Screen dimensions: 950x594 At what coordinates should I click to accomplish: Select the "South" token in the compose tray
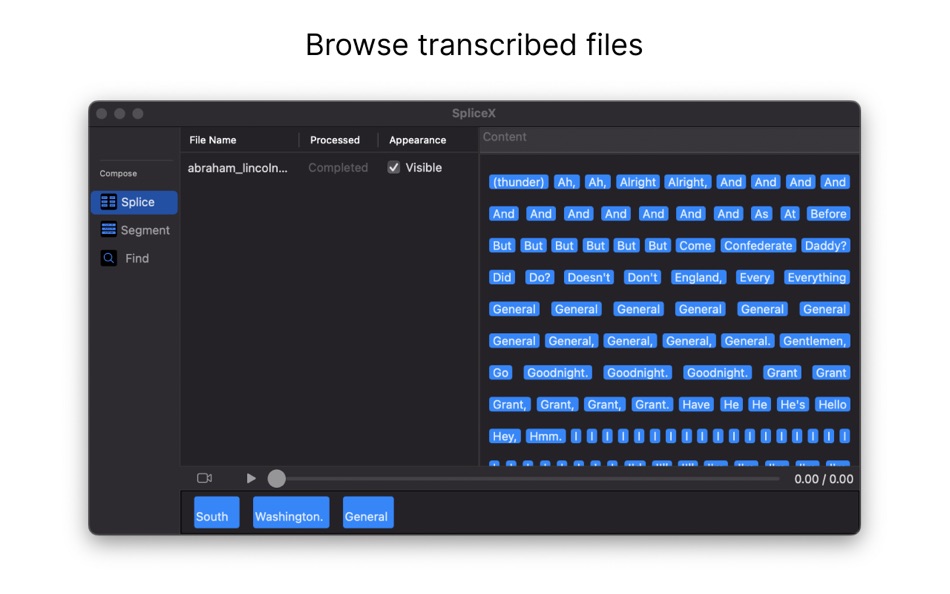coord(215,516)
